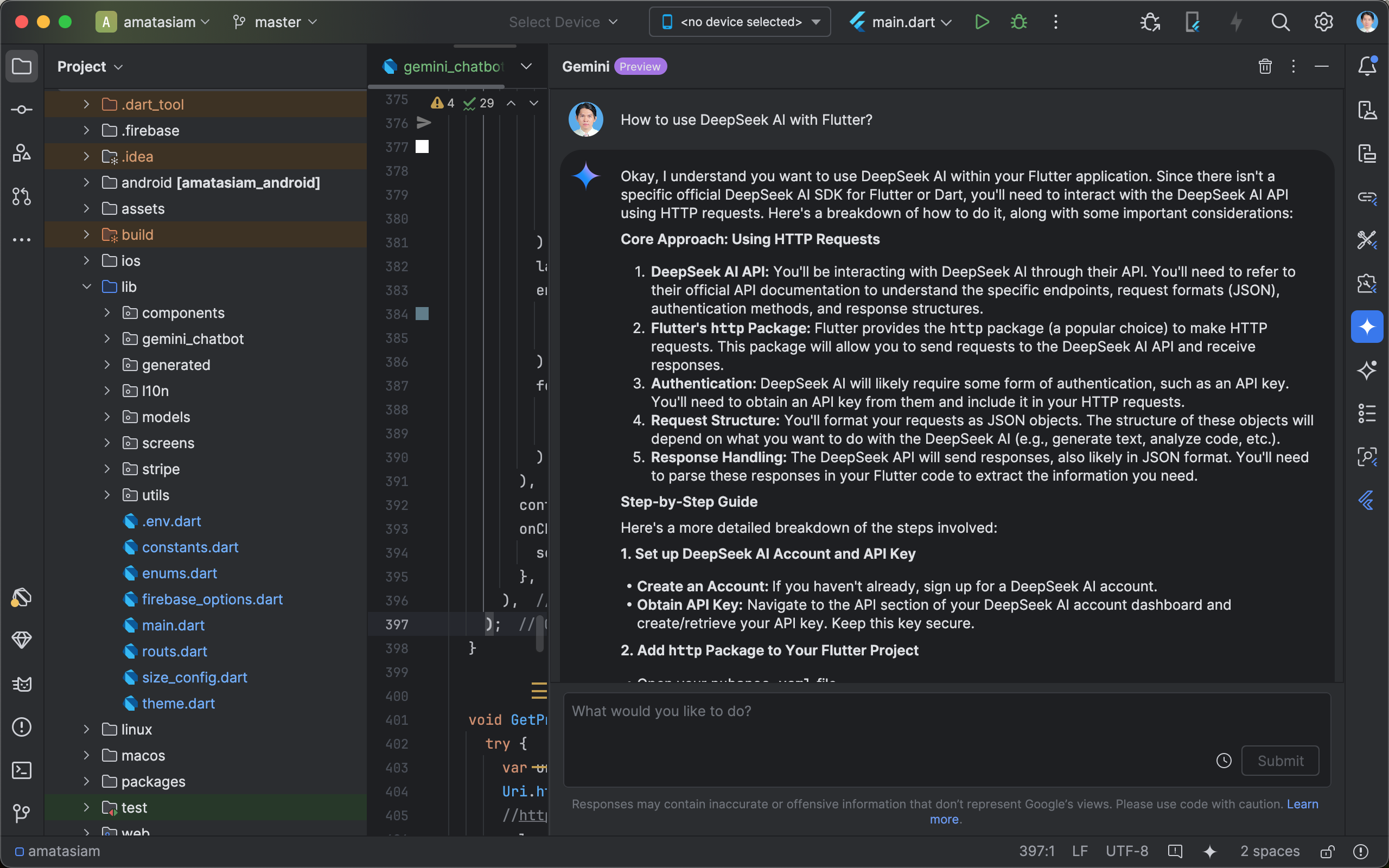Open the Commit tool window icon

coord(22,110)
